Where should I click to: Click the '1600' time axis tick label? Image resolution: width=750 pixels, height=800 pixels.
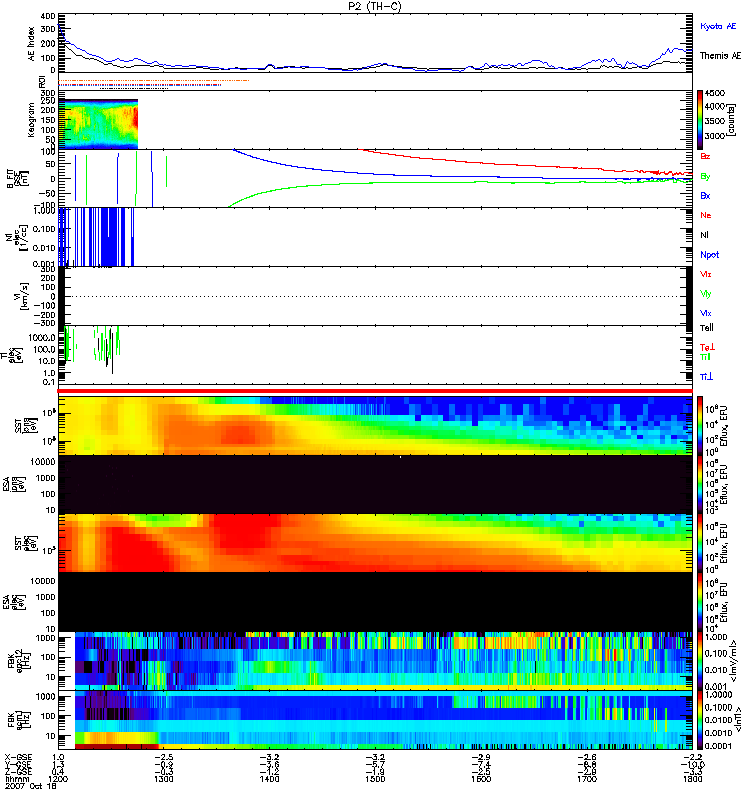pos(481,779)
